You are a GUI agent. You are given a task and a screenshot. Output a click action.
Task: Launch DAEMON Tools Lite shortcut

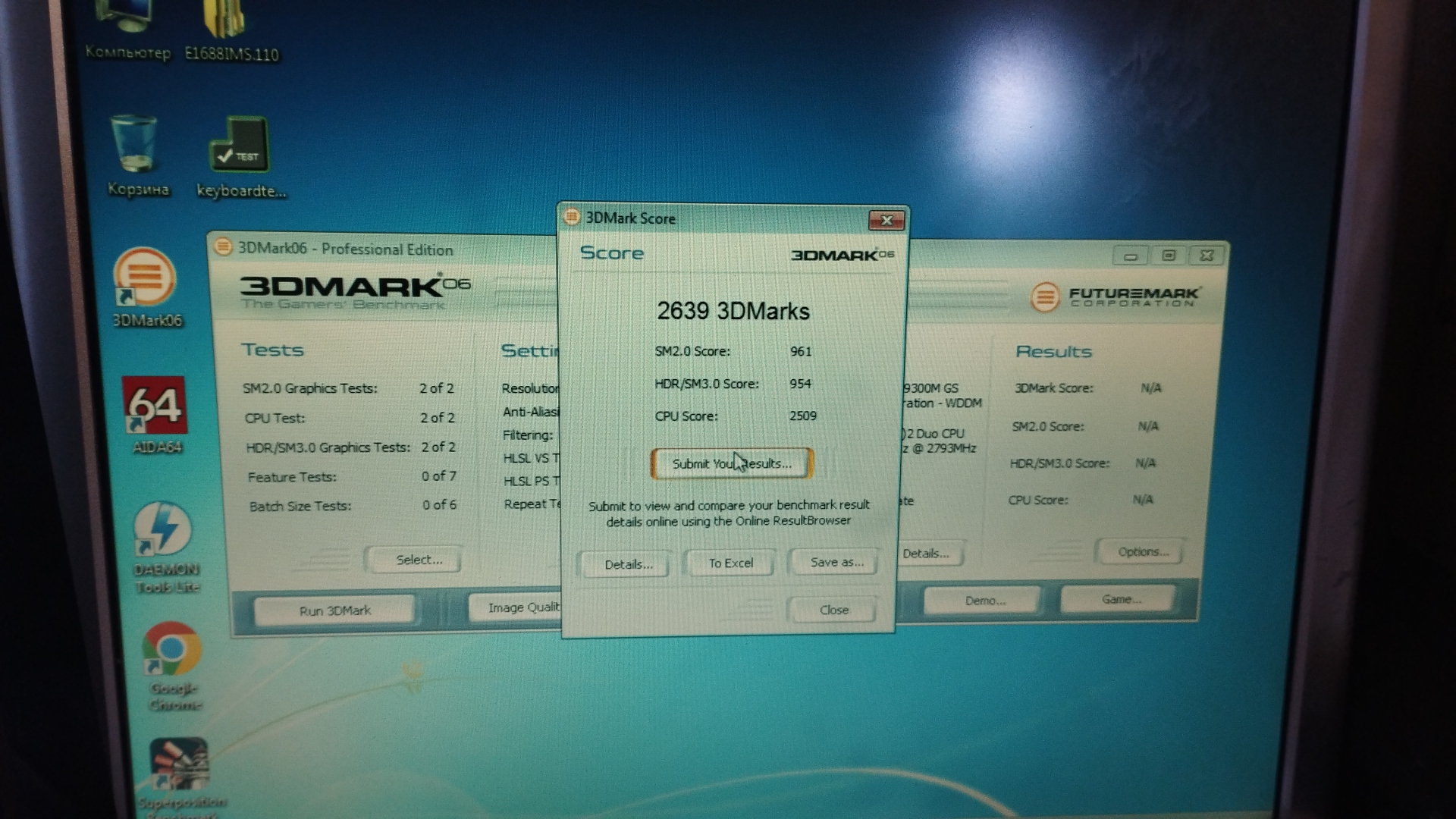[x=166, y=548]
